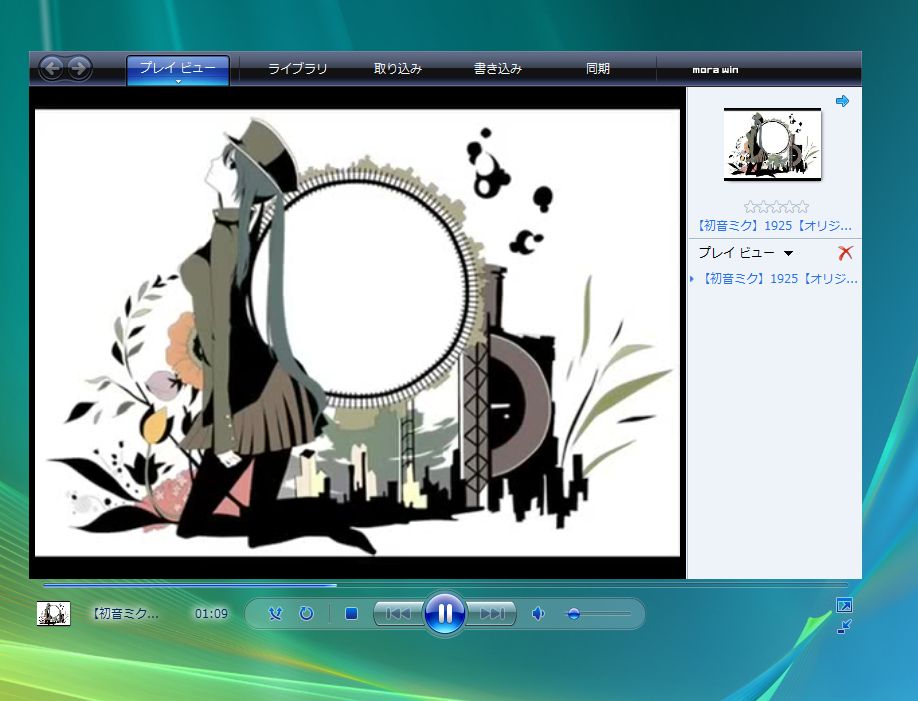Click the blue arrow at the list pane's top

842,101
